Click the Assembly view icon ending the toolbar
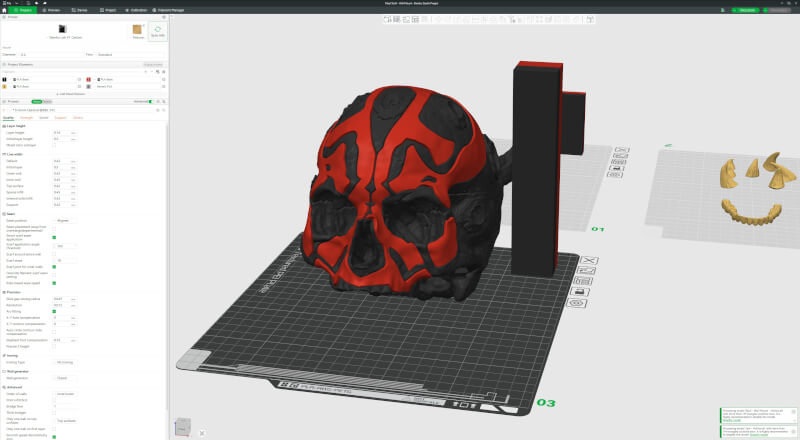 pyautogui.click(x=590, y=19)
